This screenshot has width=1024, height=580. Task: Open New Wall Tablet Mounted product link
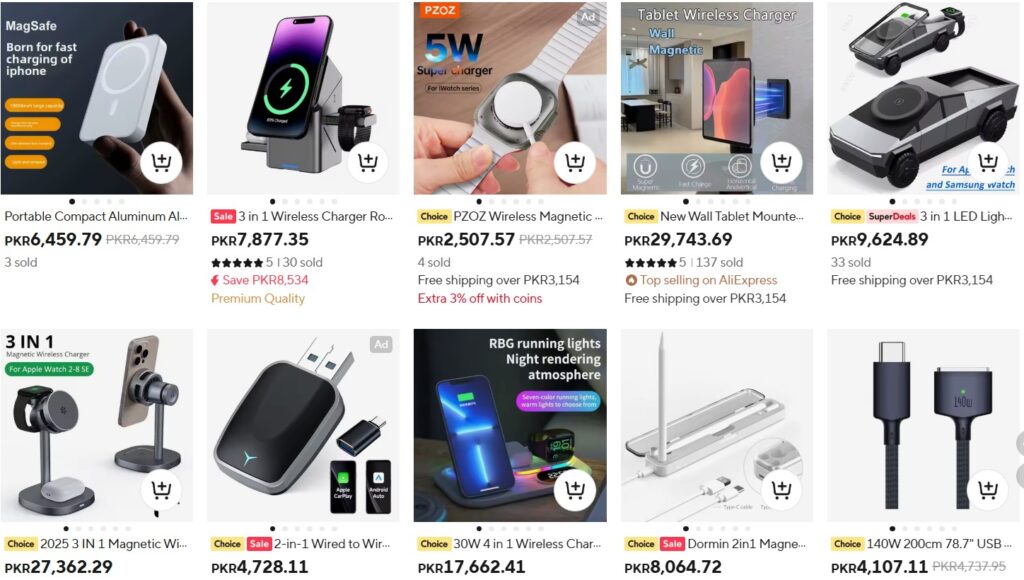pyautogui.click(x=731, y=216)
